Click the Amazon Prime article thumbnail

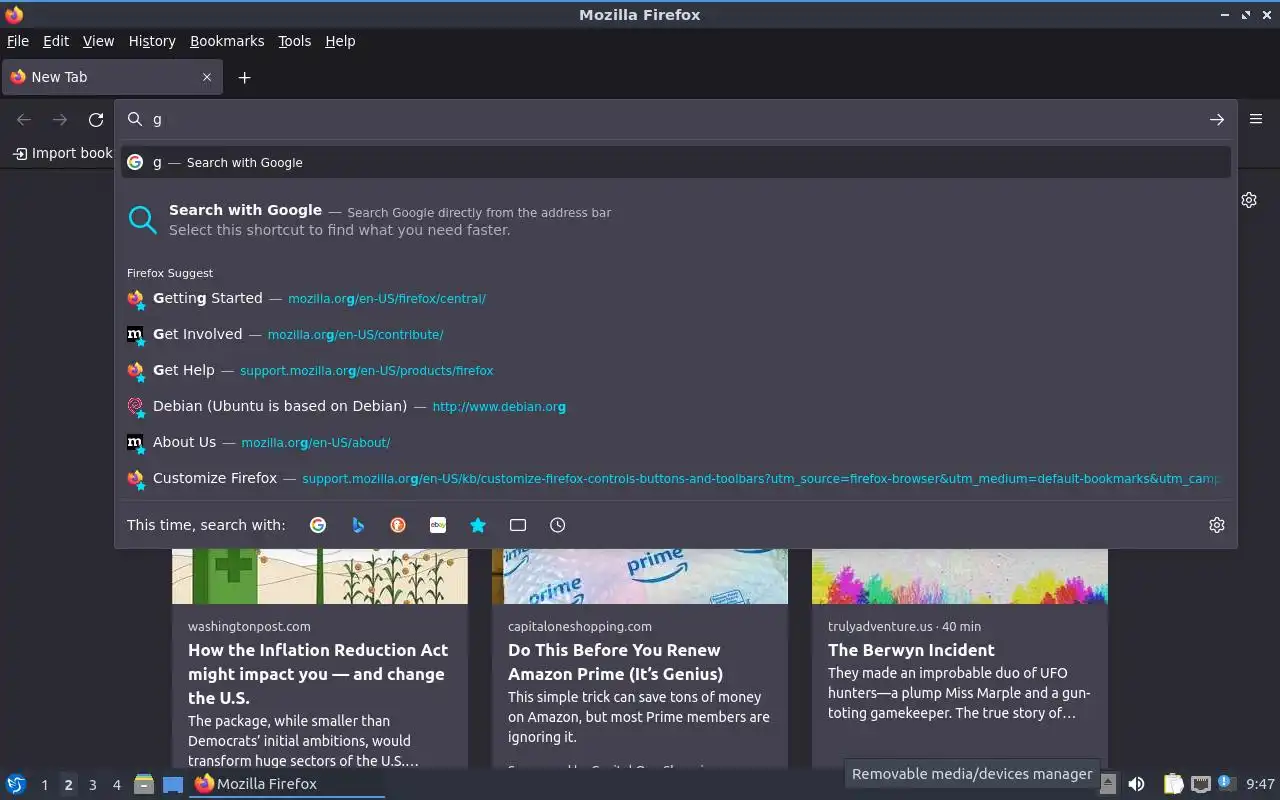pyautogui.click(x=640, y=576)
